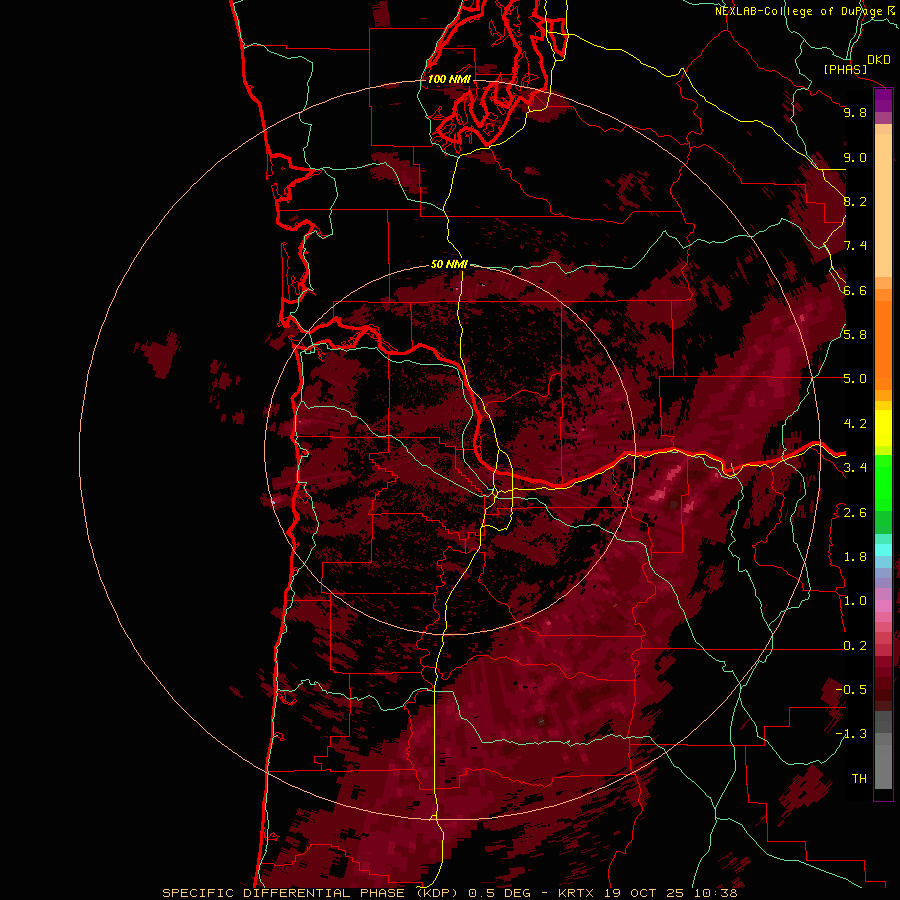This screenshot has height=900, width=900.
Task: Click the 5.8 legend value
Action: coord(855,335)
